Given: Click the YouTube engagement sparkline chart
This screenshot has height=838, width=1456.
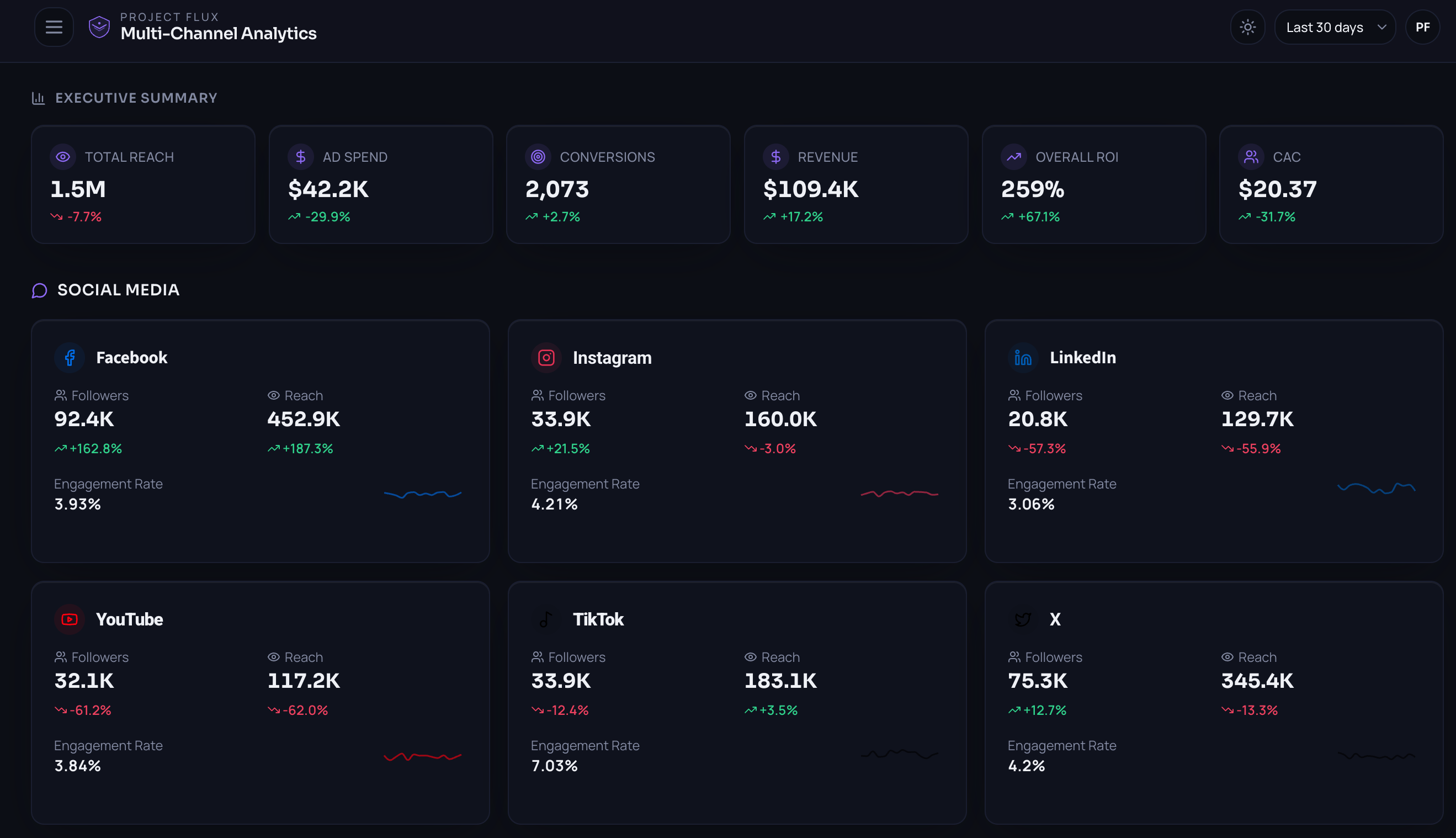Looking at the screenshot, I should tap(423, 756).
